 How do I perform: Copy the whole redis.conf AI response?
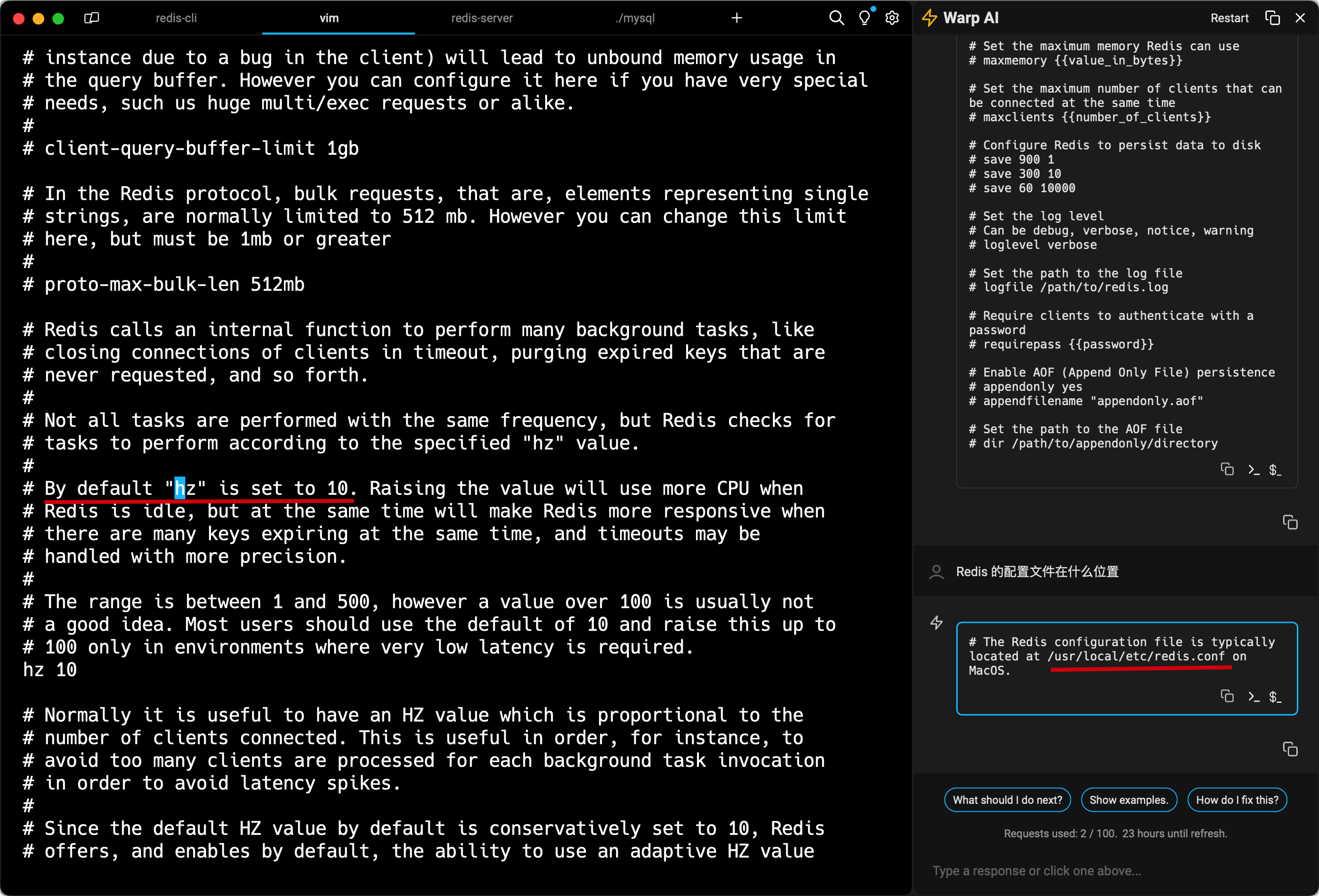[1289, 749]
